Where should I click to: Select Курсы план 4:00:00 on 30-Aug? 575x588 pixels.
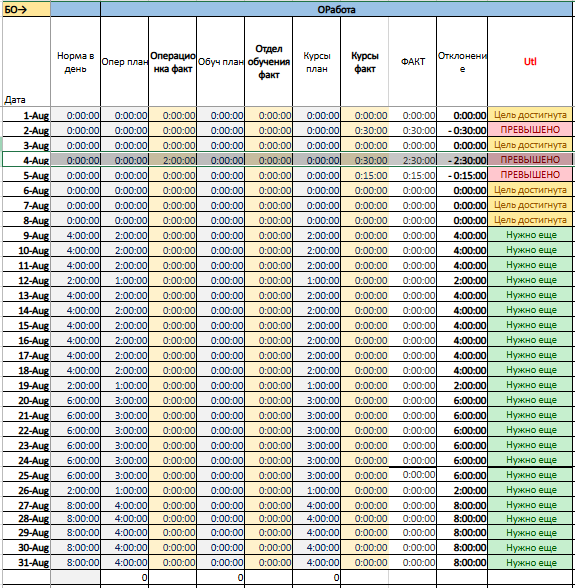317,548
